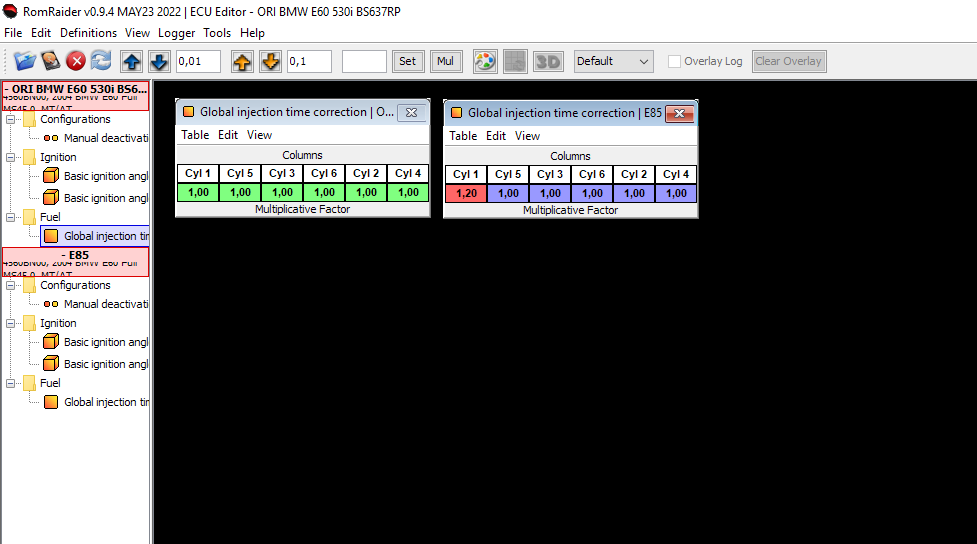Click the coarse increment value field 0,1
The image size is (977, 544).
coord(309,61)
